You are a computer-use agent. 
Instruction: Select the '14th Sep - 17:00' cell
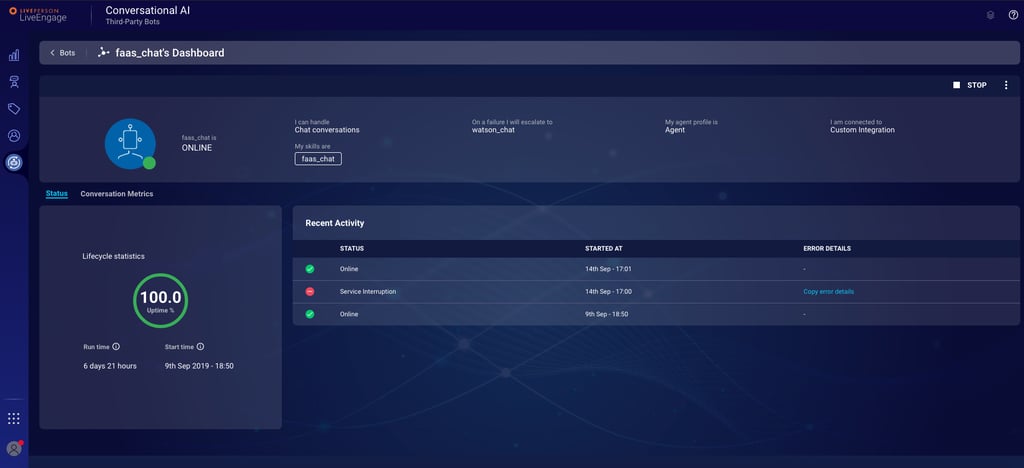coord(608,292)
